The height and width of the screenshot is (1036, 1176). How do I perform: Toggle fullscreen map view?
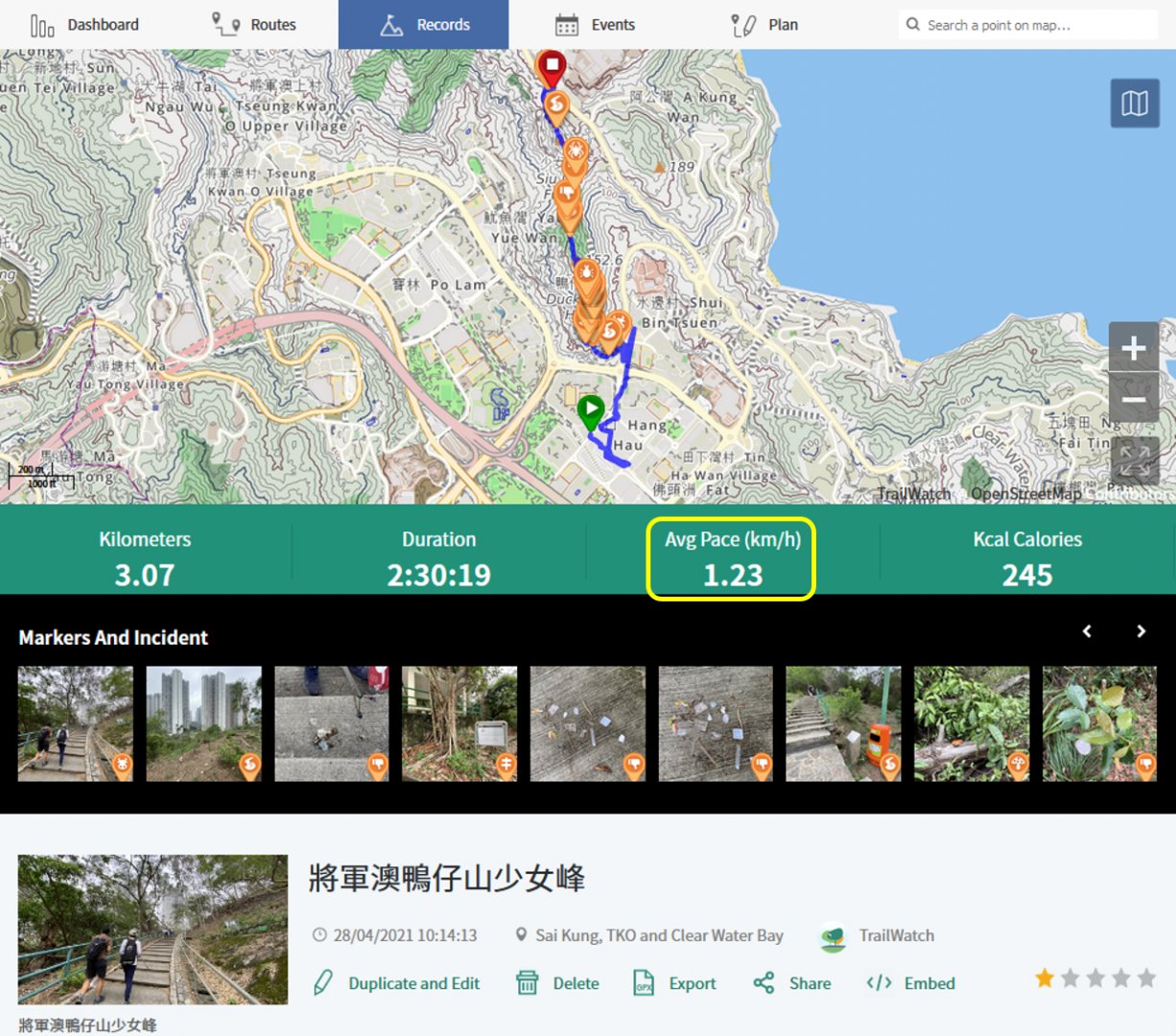[x=1134, y=459]
